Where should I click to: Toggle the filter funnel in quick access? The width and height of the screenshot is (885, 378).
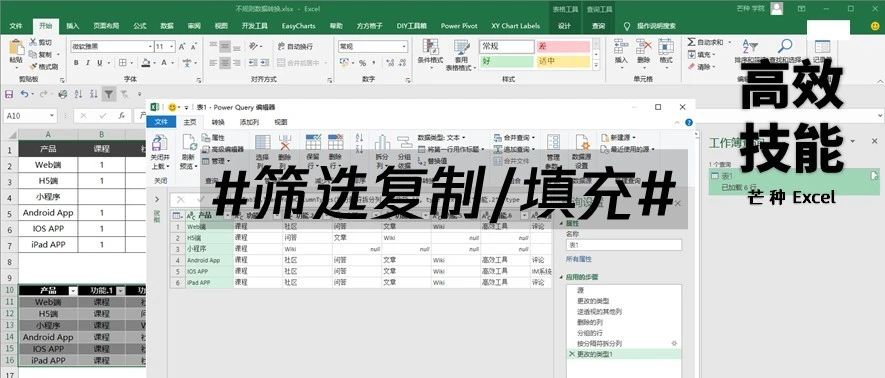108,94
